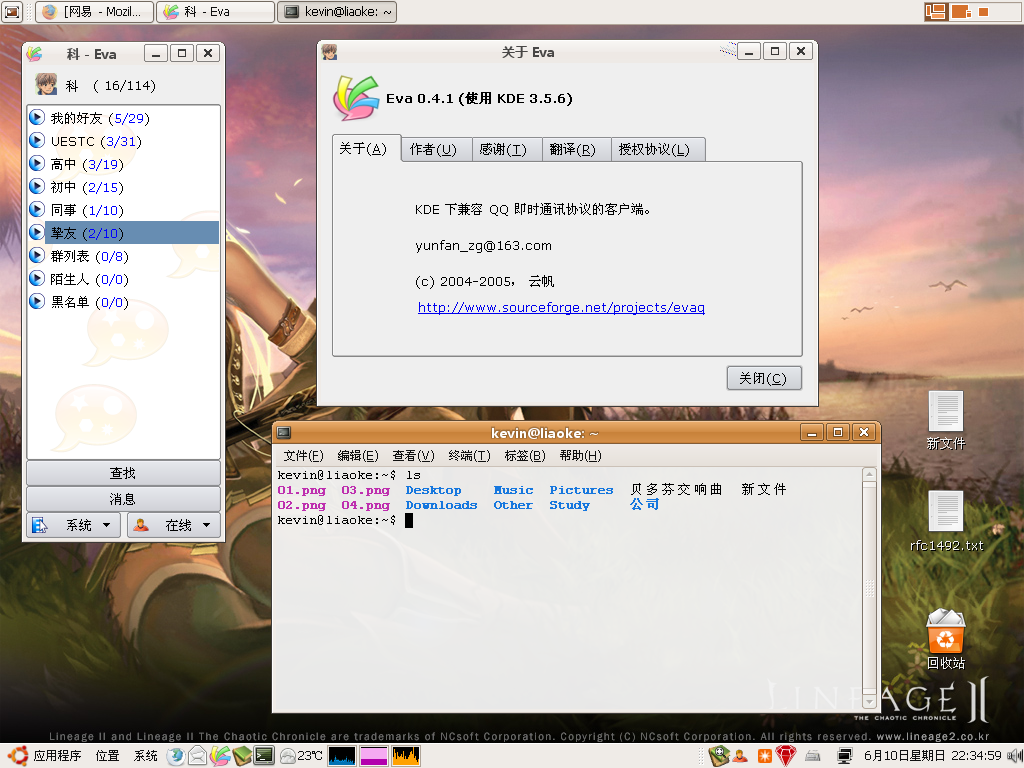Expand the 陌生人 (0/0) group
This screenshot has width=1024, height=768.
[37, 279]
